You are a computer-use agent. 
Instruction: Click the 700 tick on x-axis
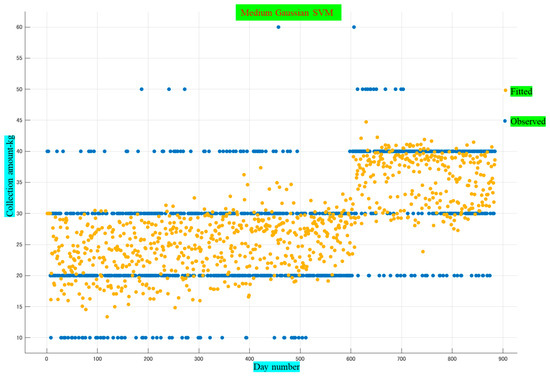pyautogui.click(x=401, y=359)
